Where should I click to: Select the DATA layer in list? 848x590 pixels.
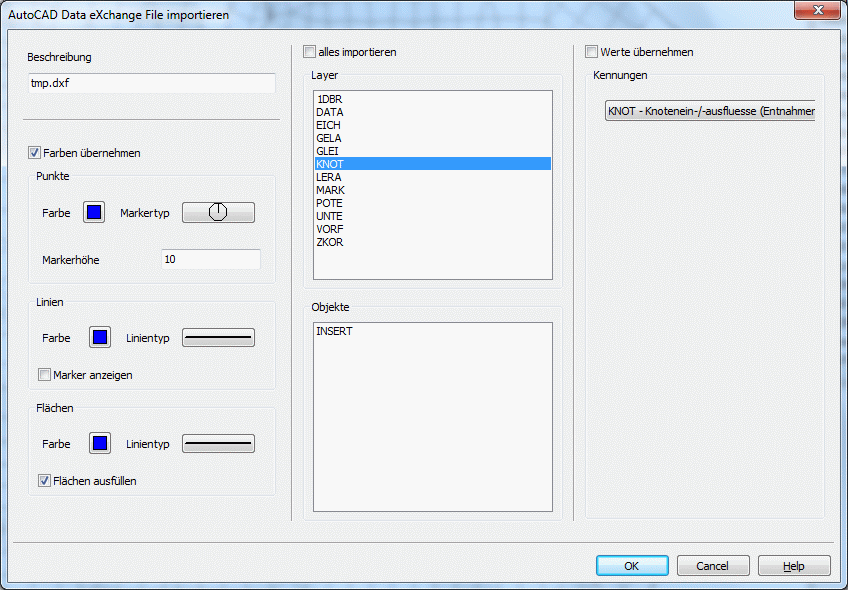(x=330, y=113)
